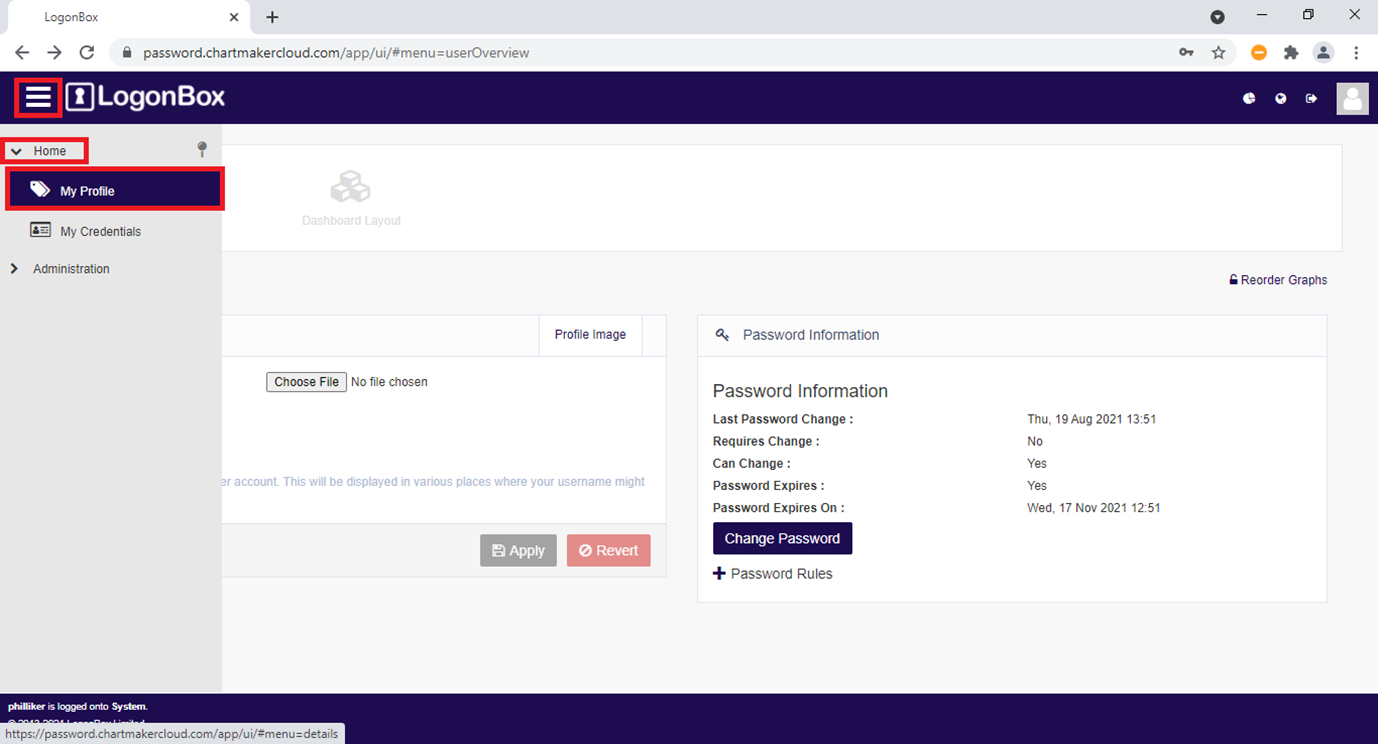Click the logout icon in header
The width and height of the screenshot is (1378, 744).
coord(1311,98)
